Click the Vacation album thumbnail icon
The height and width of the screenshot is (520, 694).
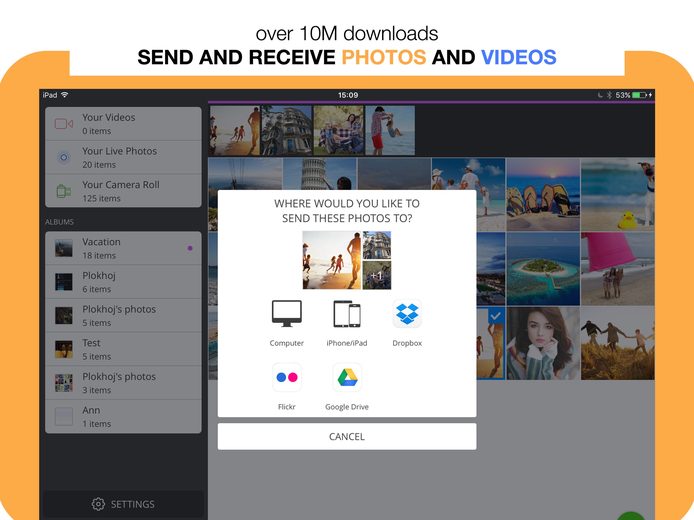click(64, 248)
